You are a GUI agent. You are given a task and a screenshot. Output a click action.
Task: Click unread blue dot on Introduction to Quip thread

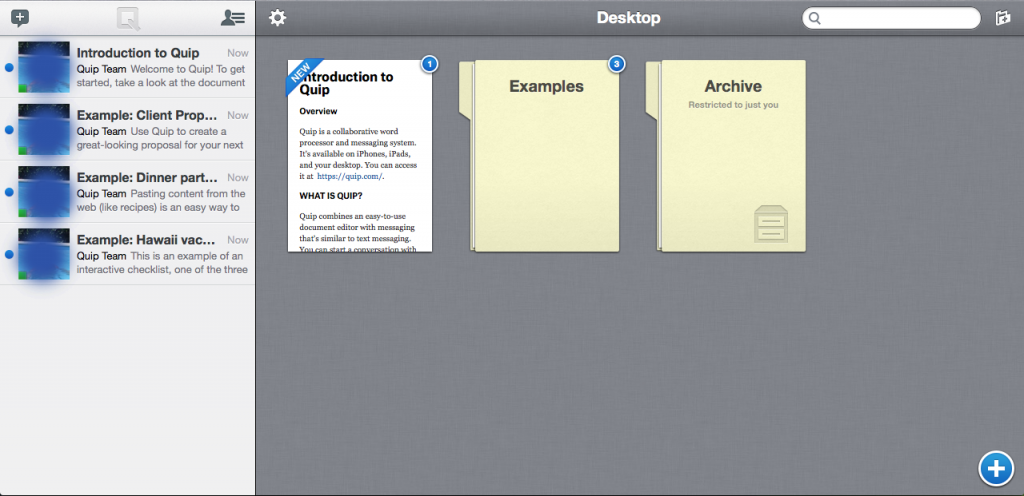pos(8,68)
